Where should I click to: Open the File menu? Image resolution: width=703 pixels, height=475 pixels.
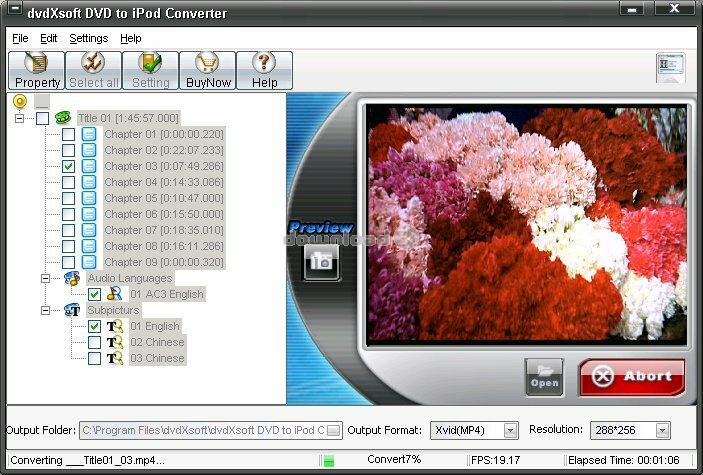[x=20, y=39]
